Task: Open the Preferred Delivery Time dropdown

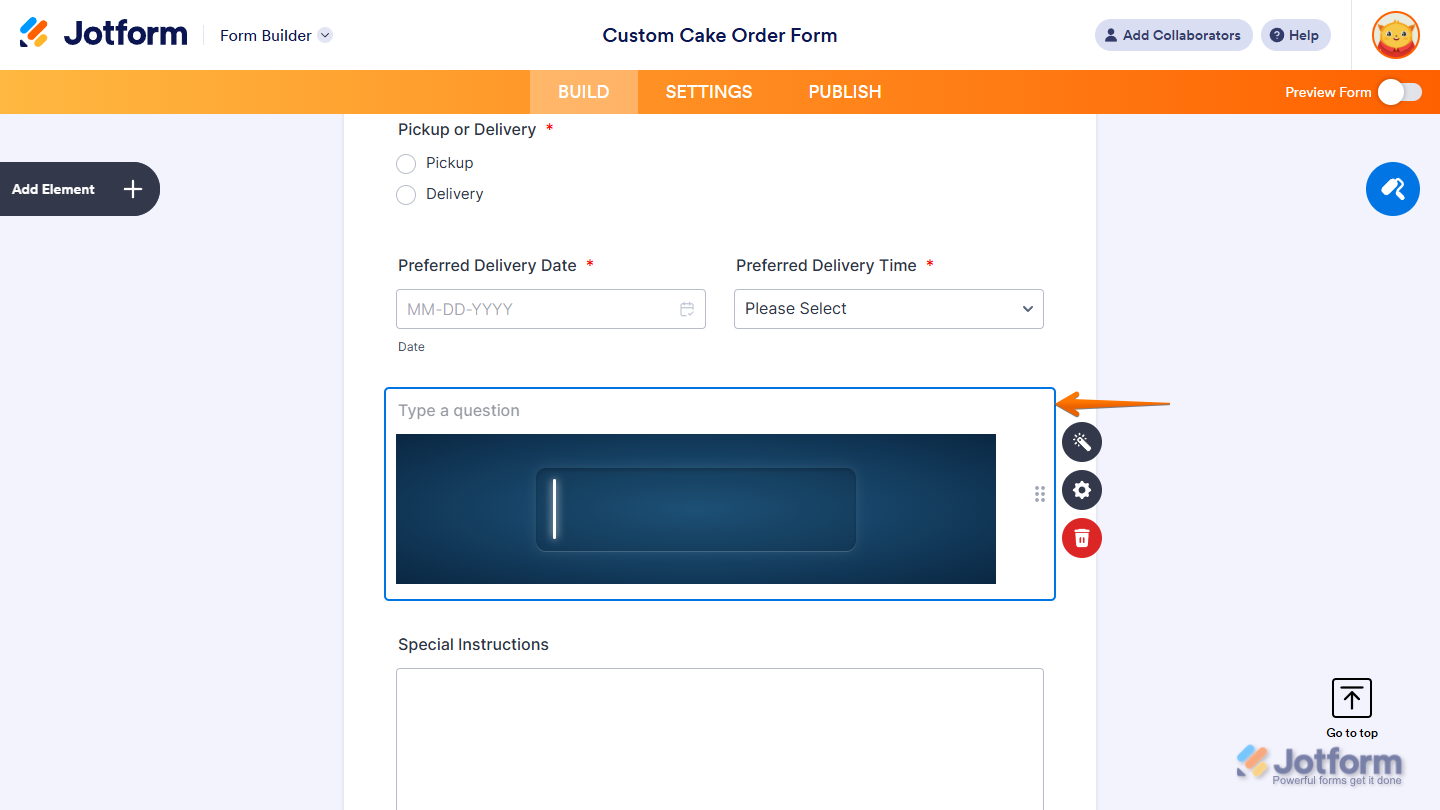Action: click(888, 309)
